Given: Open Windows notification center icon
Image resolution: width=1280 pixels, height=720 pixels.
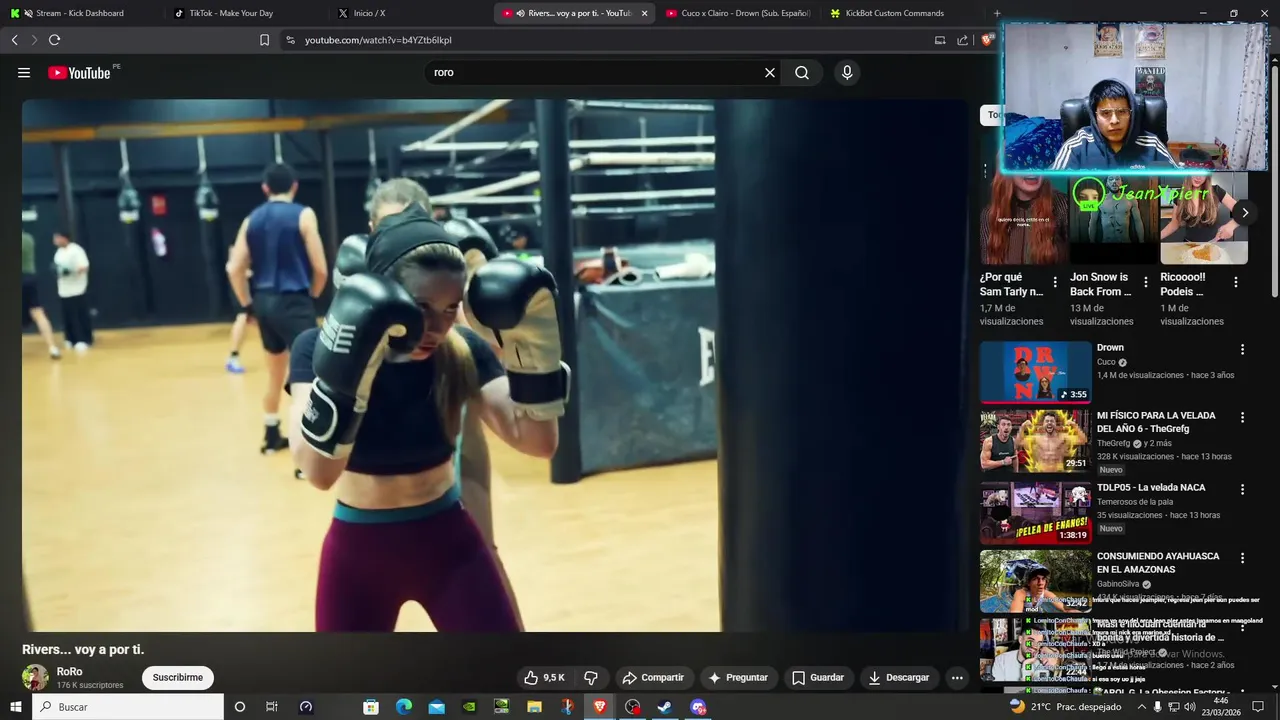Looking at the screenshot, I should (x=1258, y=707).
